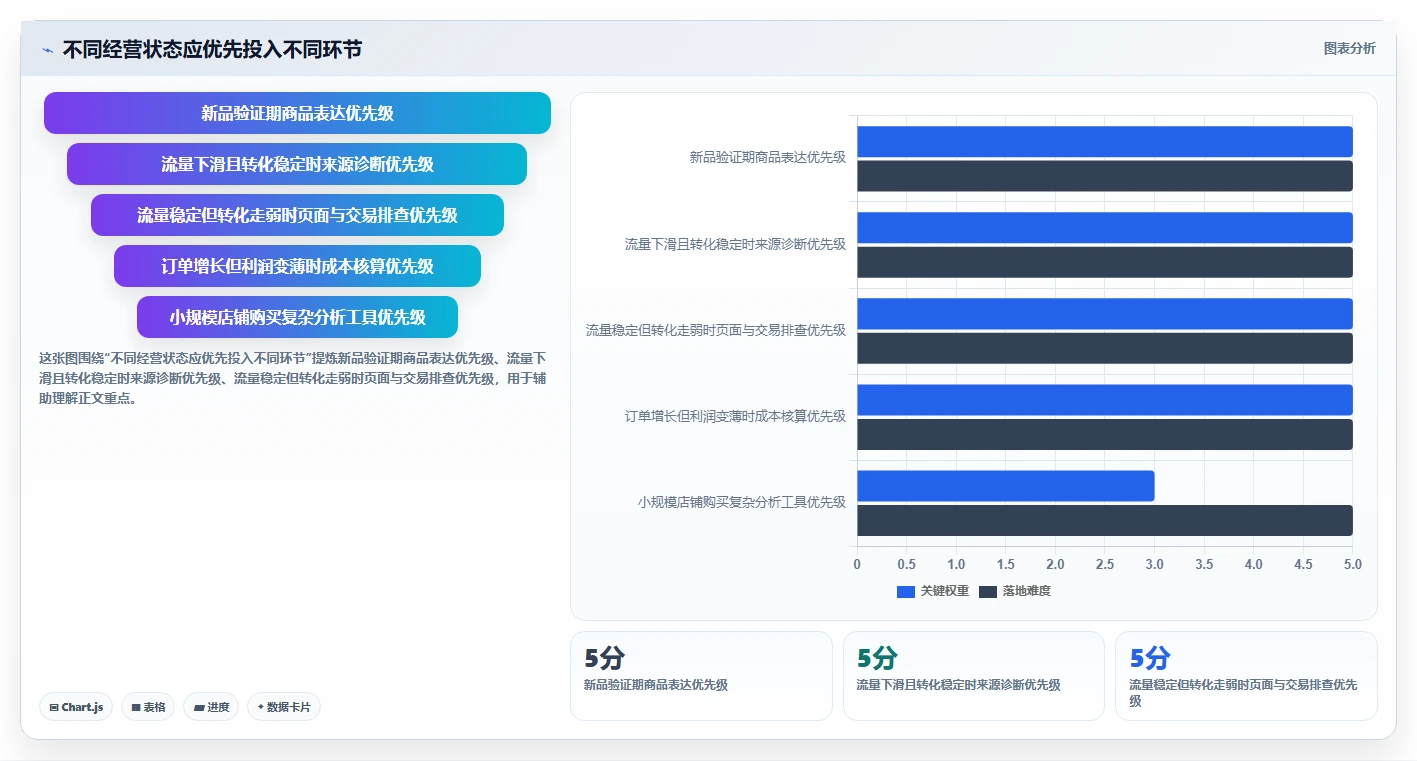
Task: Click the x-axis tick value 0.5
Action: point(907,565)
